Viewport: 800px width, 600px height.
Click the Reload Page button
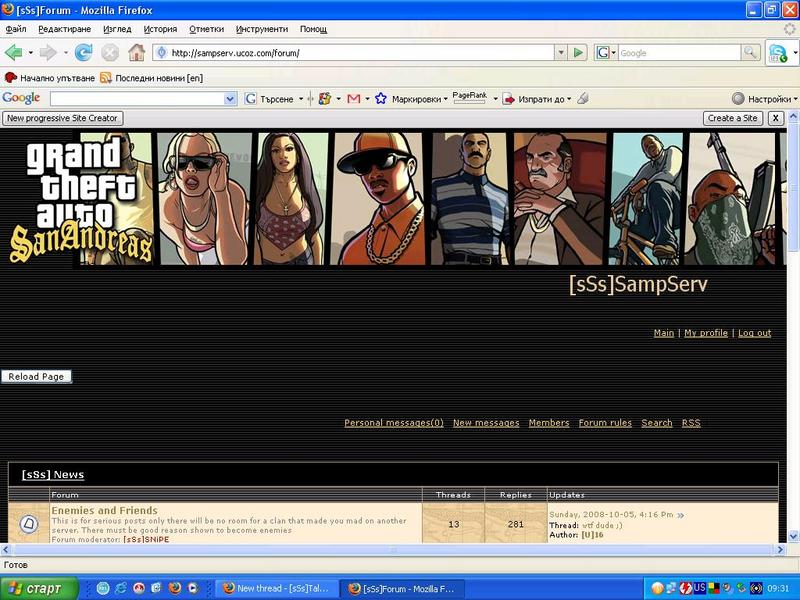coord(36,377)
